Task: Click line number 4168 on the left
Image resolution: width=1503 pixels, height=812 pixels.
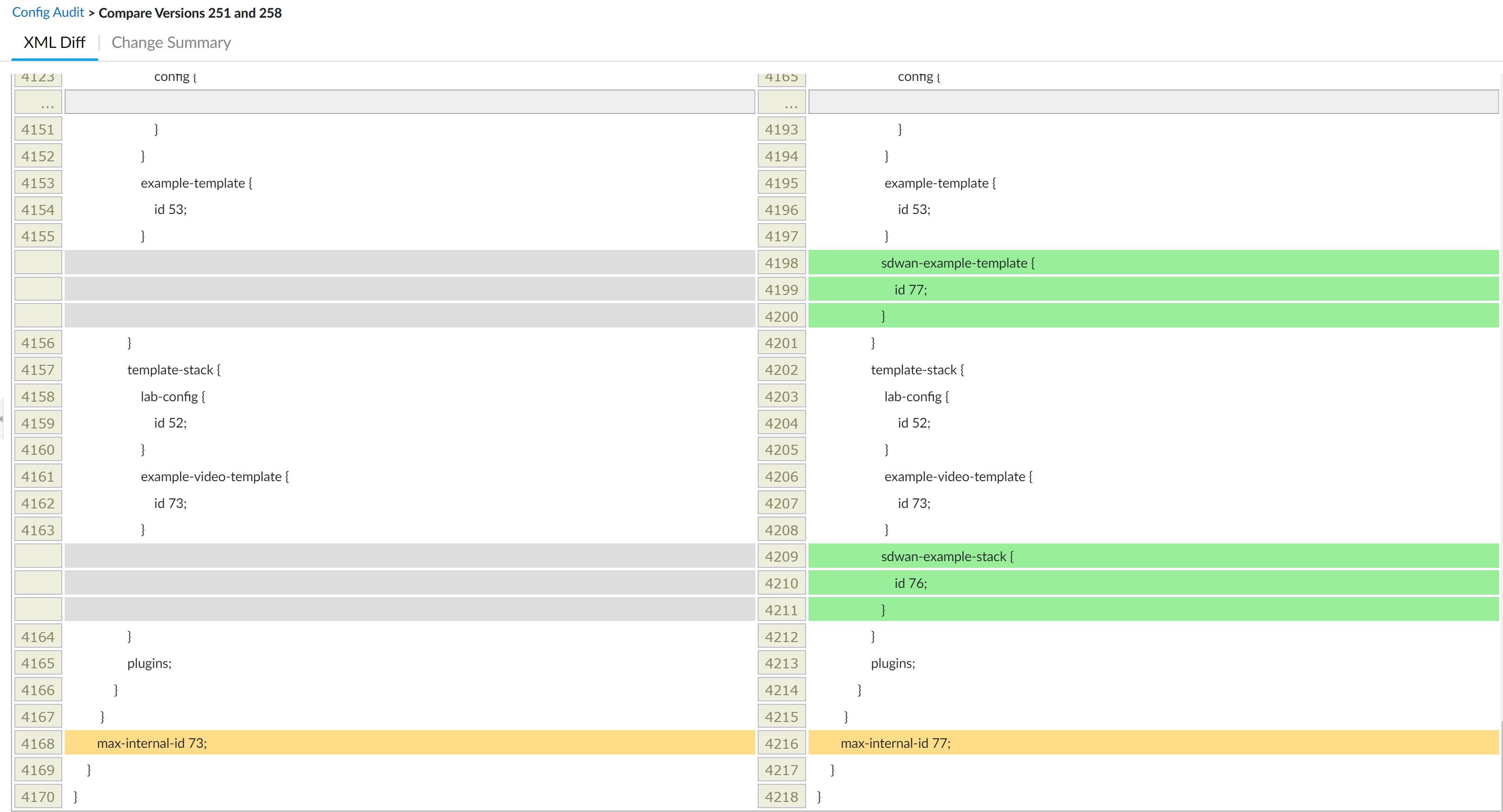Action: pos(38,744)
